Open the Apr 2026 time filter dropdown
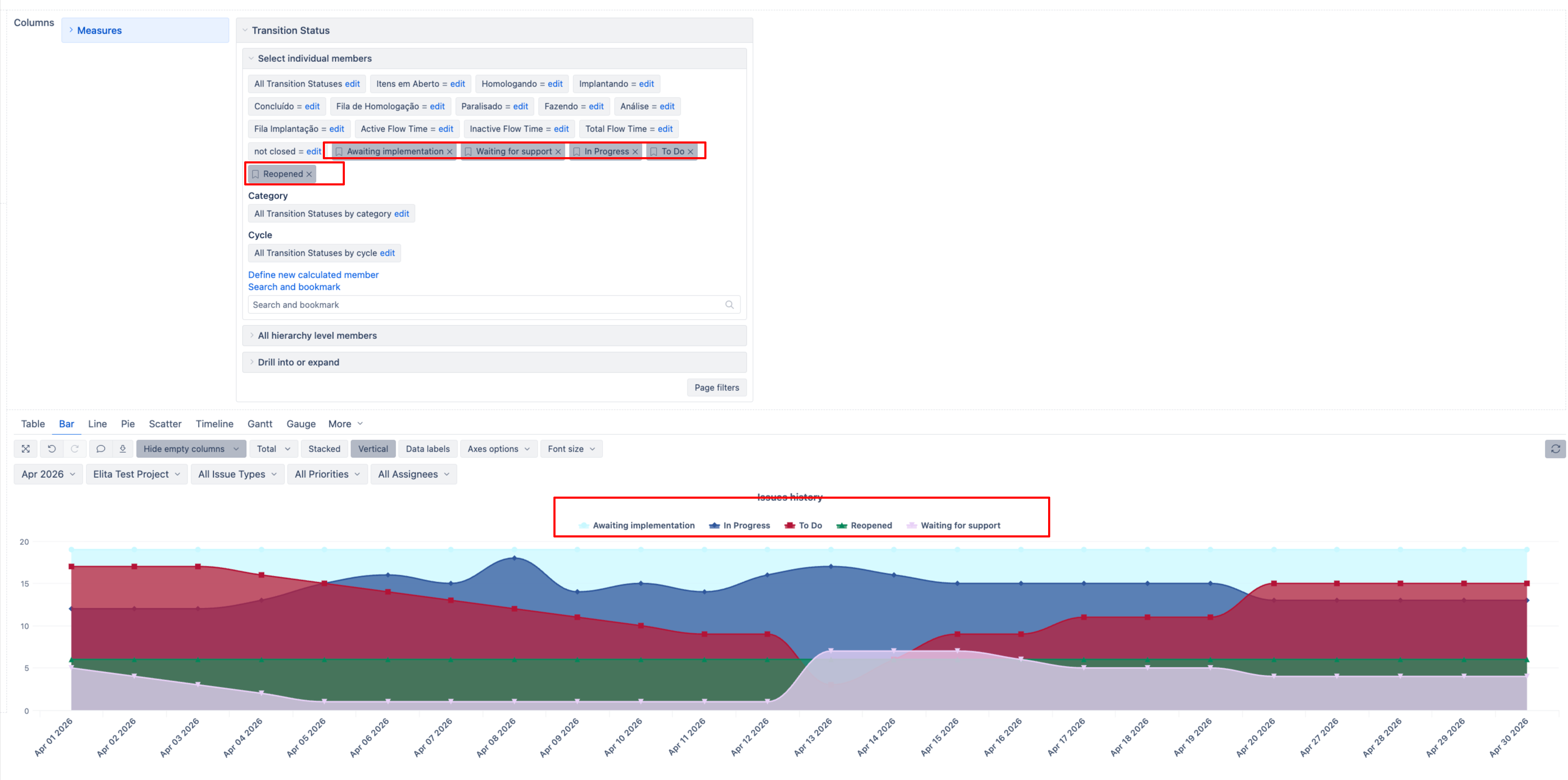 (48, 474)
